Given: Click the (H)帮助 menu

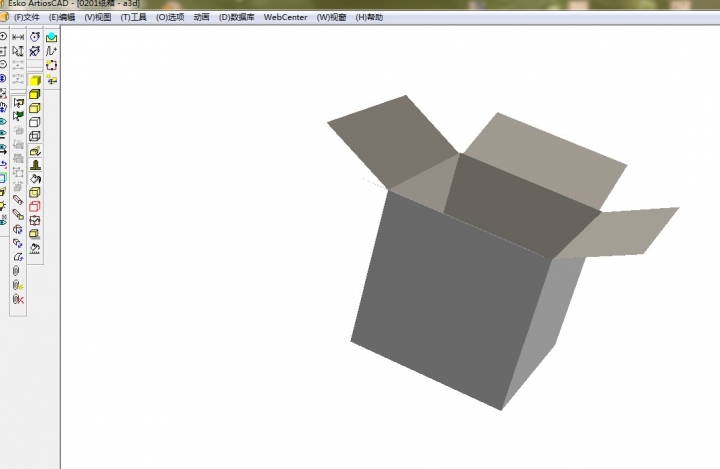Looking at the screenshot, I should 371,17.
